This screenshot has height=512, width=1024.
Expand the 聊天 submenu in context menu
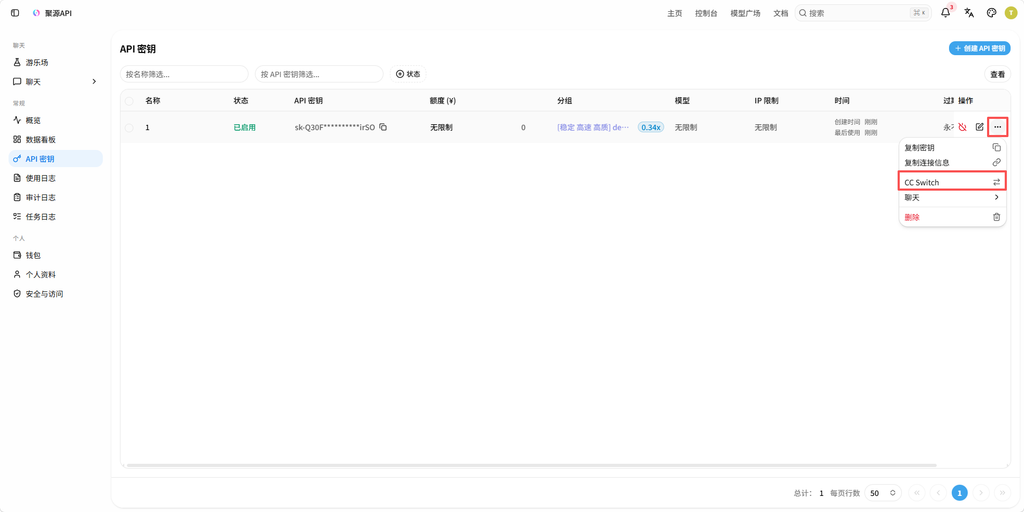tap(952, 198)
